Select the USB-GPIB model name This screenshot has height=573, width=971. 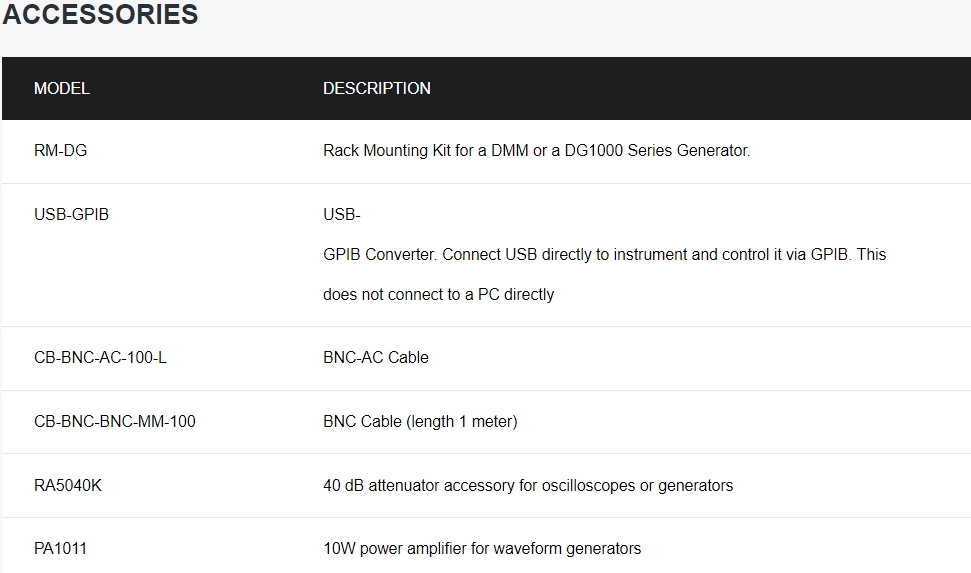tap(71, 214)
